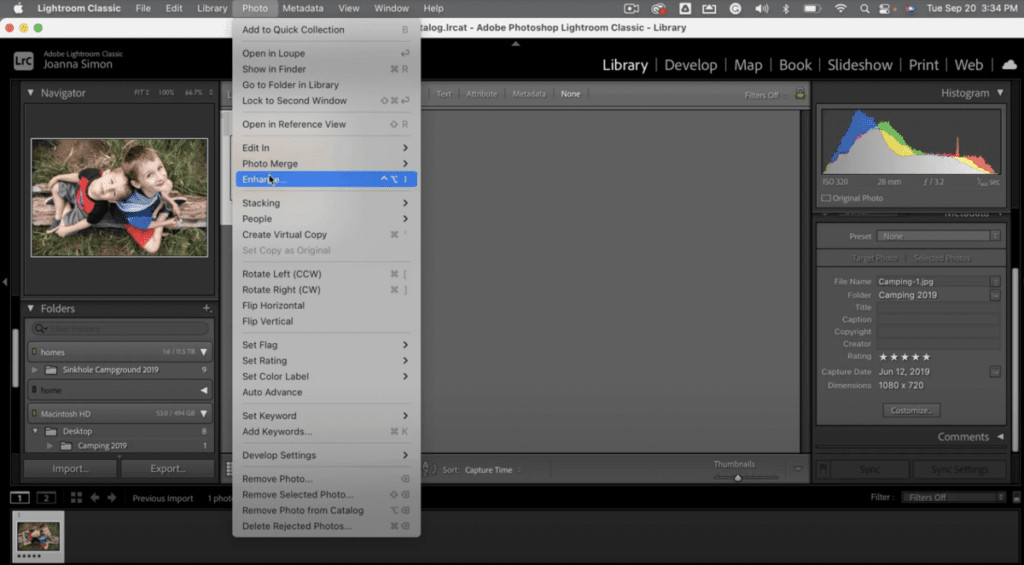1024x565 pixels.
Task: Collapse the Macintosh HD volume
Action: [204, 413]
